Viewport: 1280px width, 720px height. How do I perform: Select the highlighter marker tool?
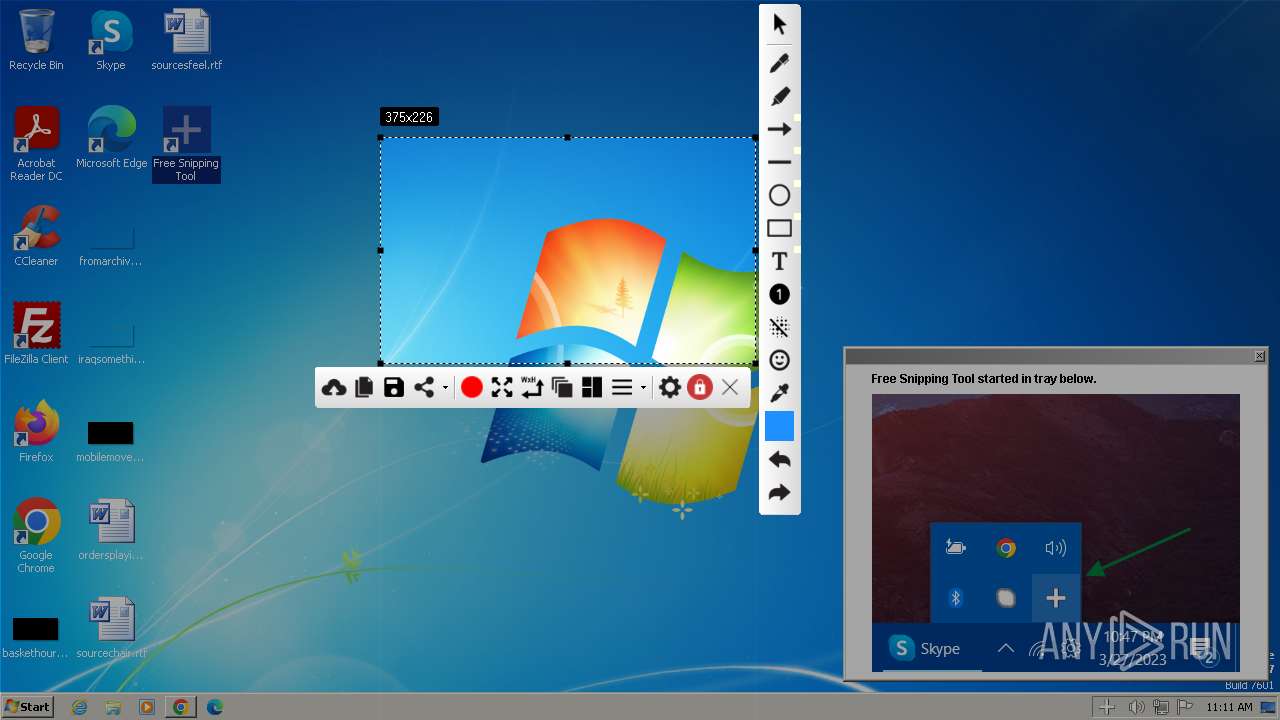point(779,96)
